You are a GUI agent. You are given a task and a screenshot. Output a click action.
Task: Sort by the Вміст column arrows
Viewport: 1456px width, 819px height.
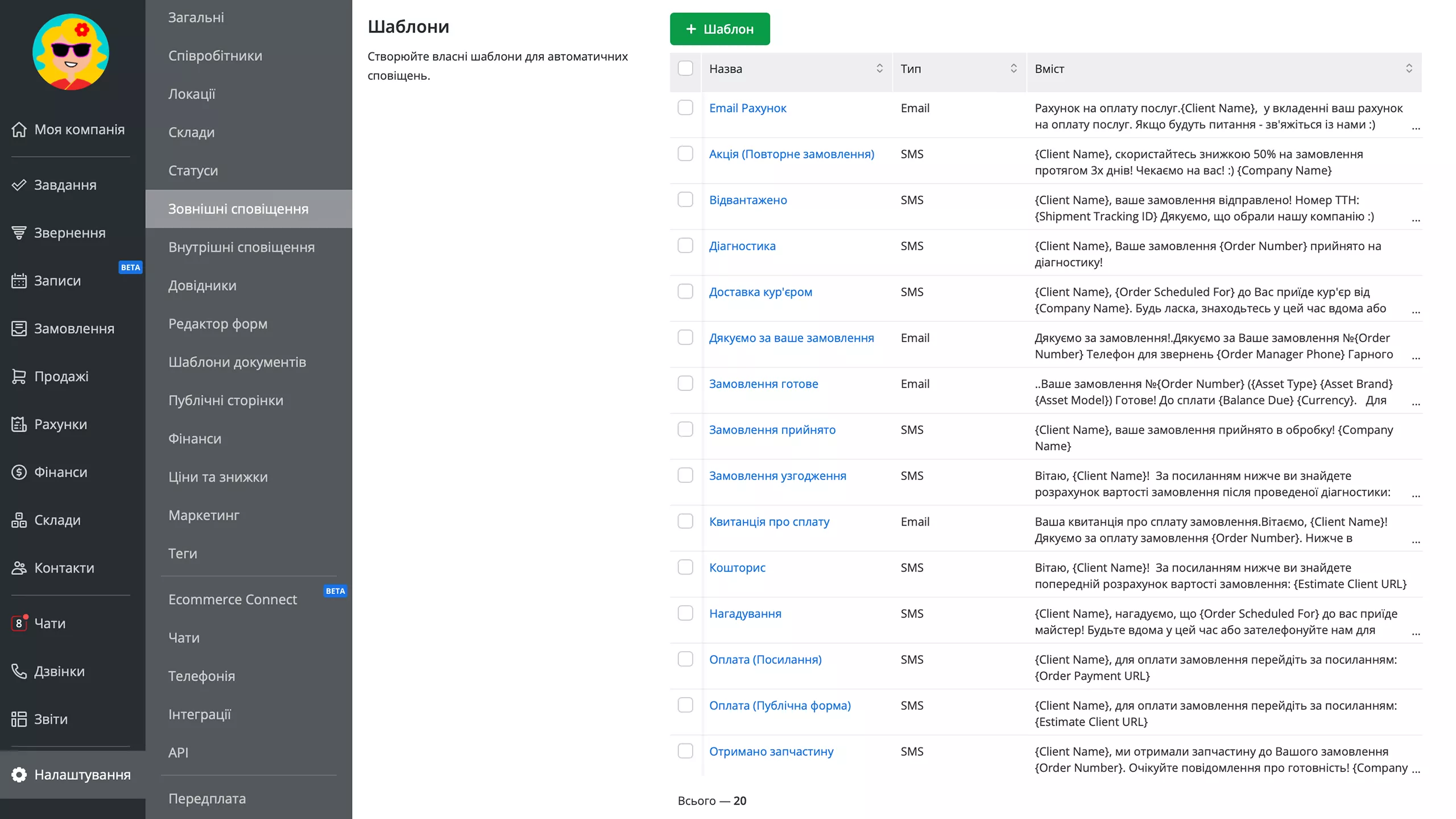tap(1409, 68)
